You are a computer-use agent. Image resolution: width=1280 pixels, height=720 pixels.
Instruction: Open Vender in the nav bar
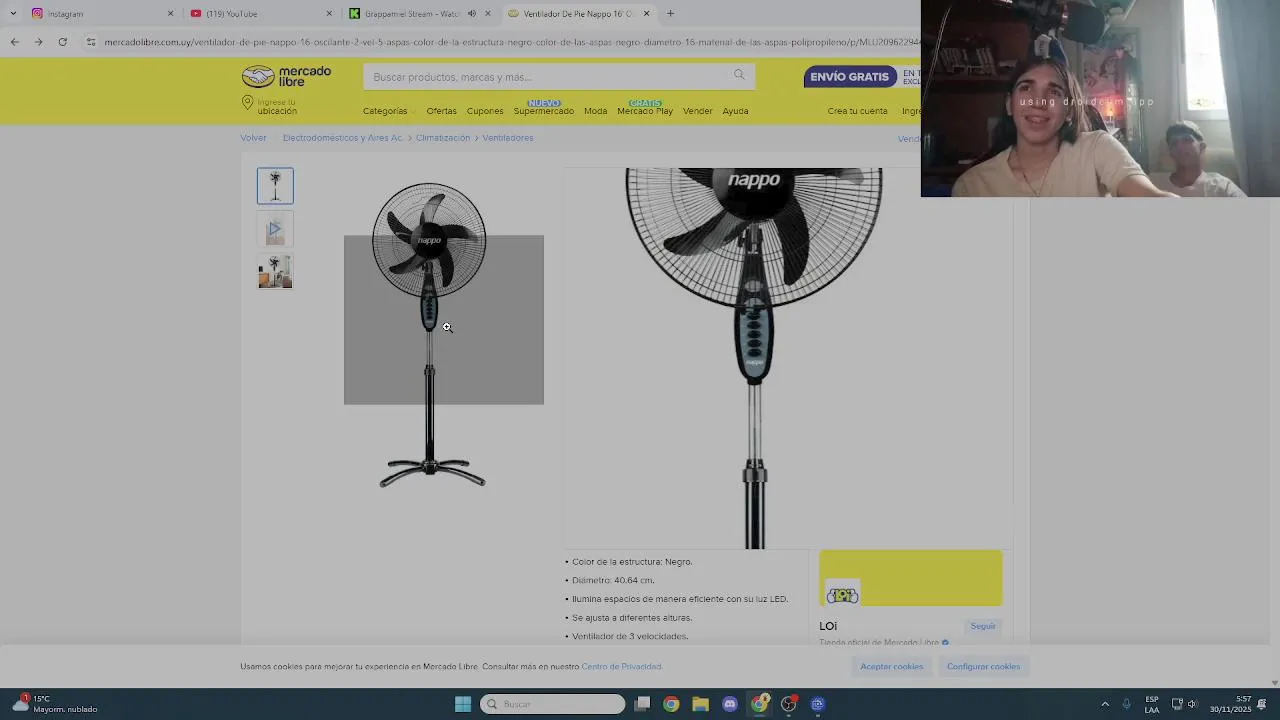click(x=697, y=111)
